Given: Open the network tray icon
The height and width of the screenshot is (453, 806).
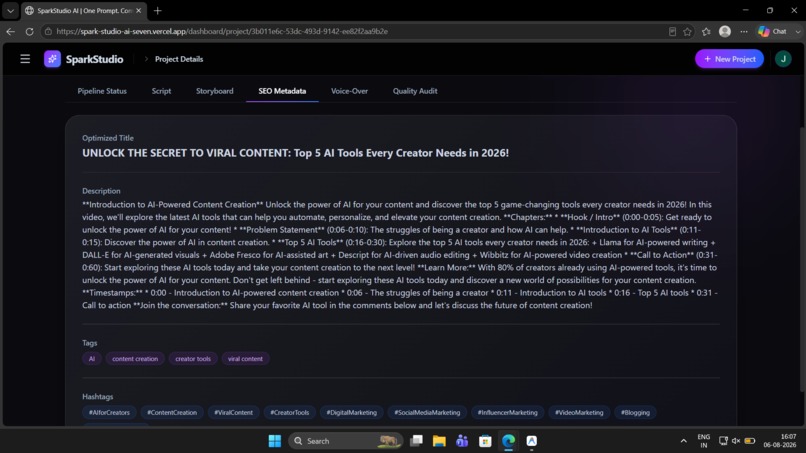Looking at the screenshot, I should [x=723, y=441].
